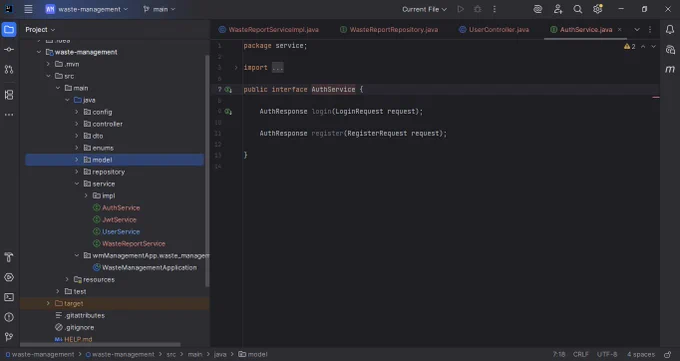
Task: Click the implementations gutter icon beside login method
Action: pyautogui.click(x=228, y=112)
